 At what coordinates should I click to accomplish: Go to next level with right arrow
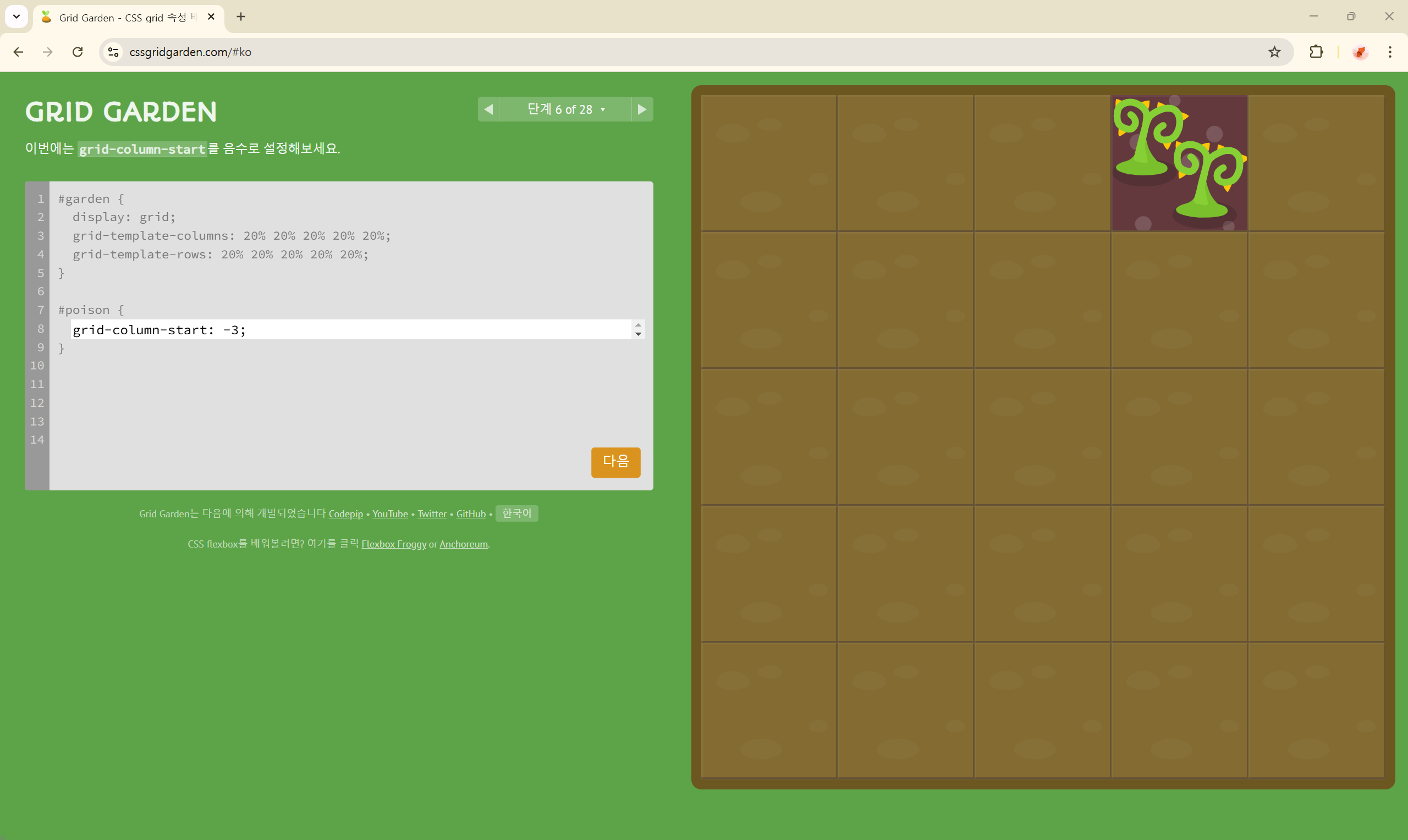pos(641,109)
